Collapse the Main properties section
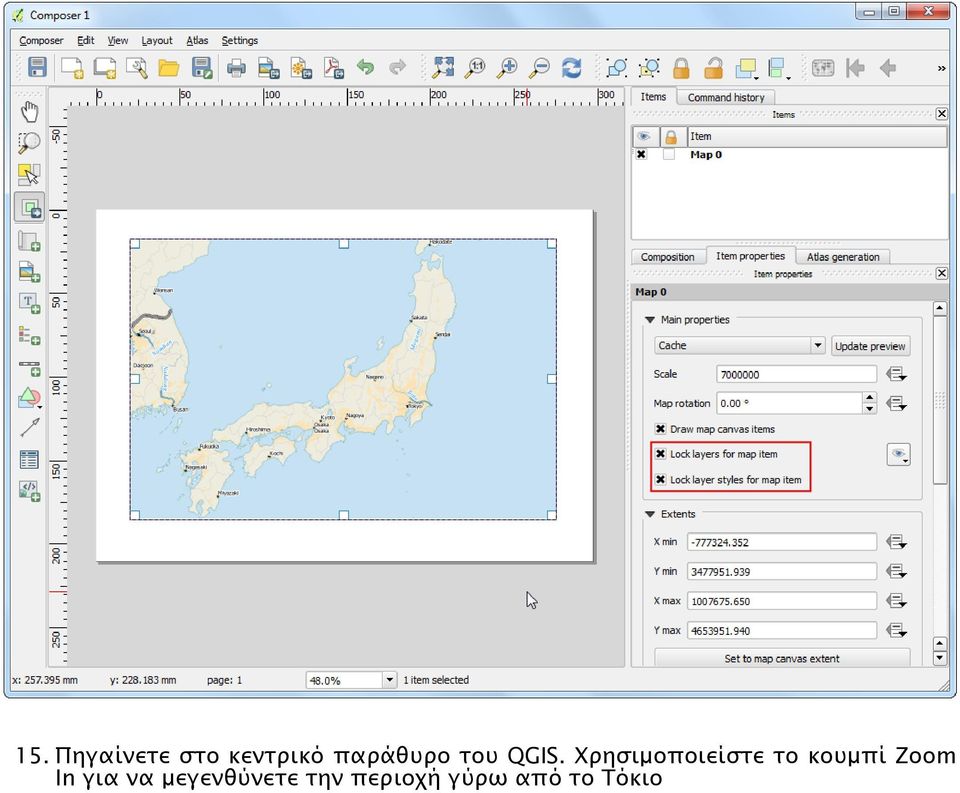The image size is (960, 793). 650,320
